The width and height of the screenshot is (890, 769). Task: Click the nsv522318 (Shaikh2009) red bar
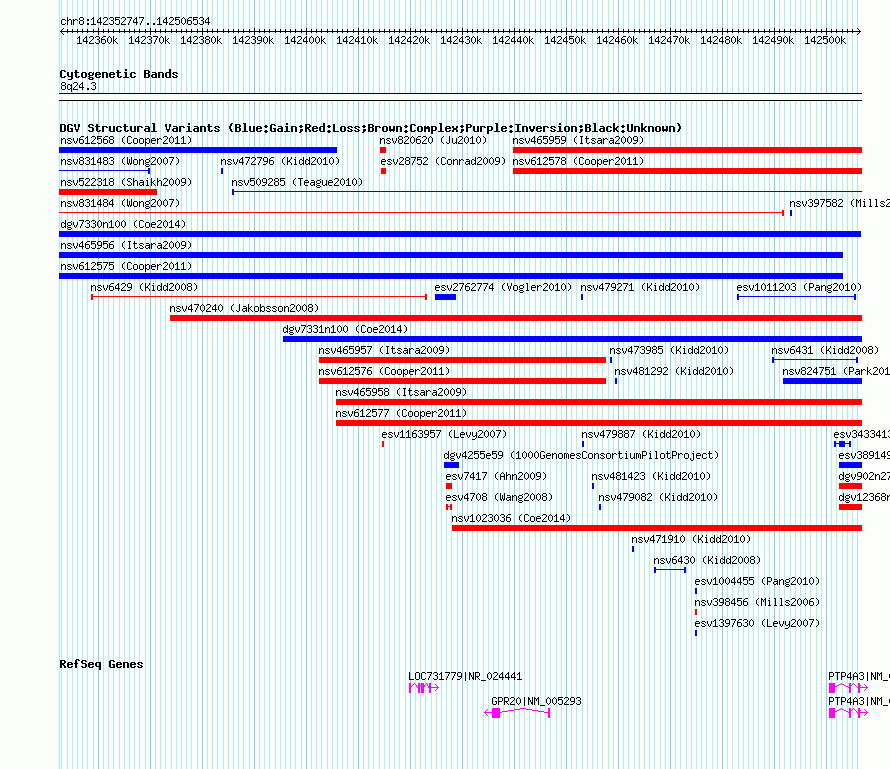click(108, 192)
